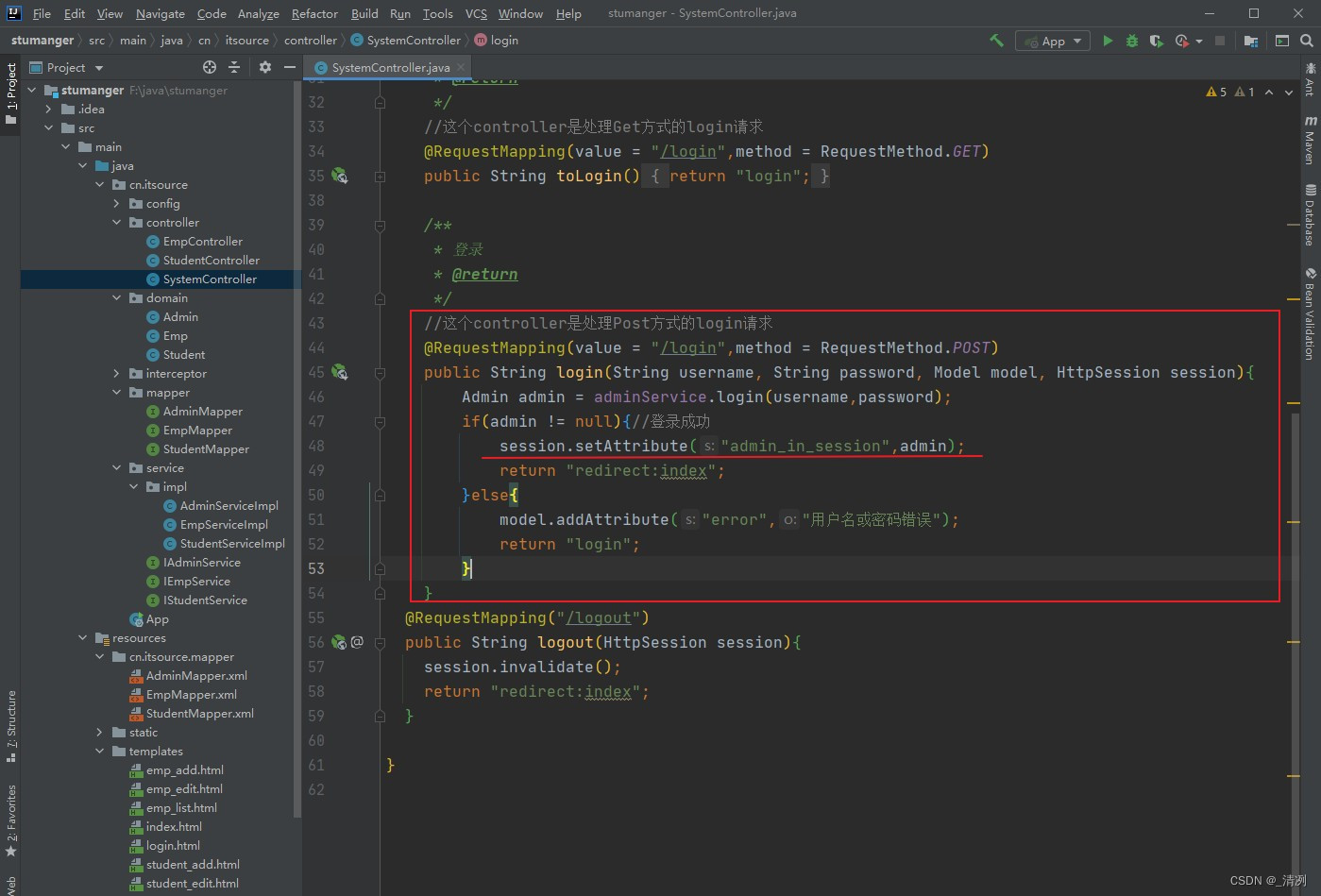Run the App with the green play icon
This screenshot has height=896, width=1321.
[x=1108, y=41]
